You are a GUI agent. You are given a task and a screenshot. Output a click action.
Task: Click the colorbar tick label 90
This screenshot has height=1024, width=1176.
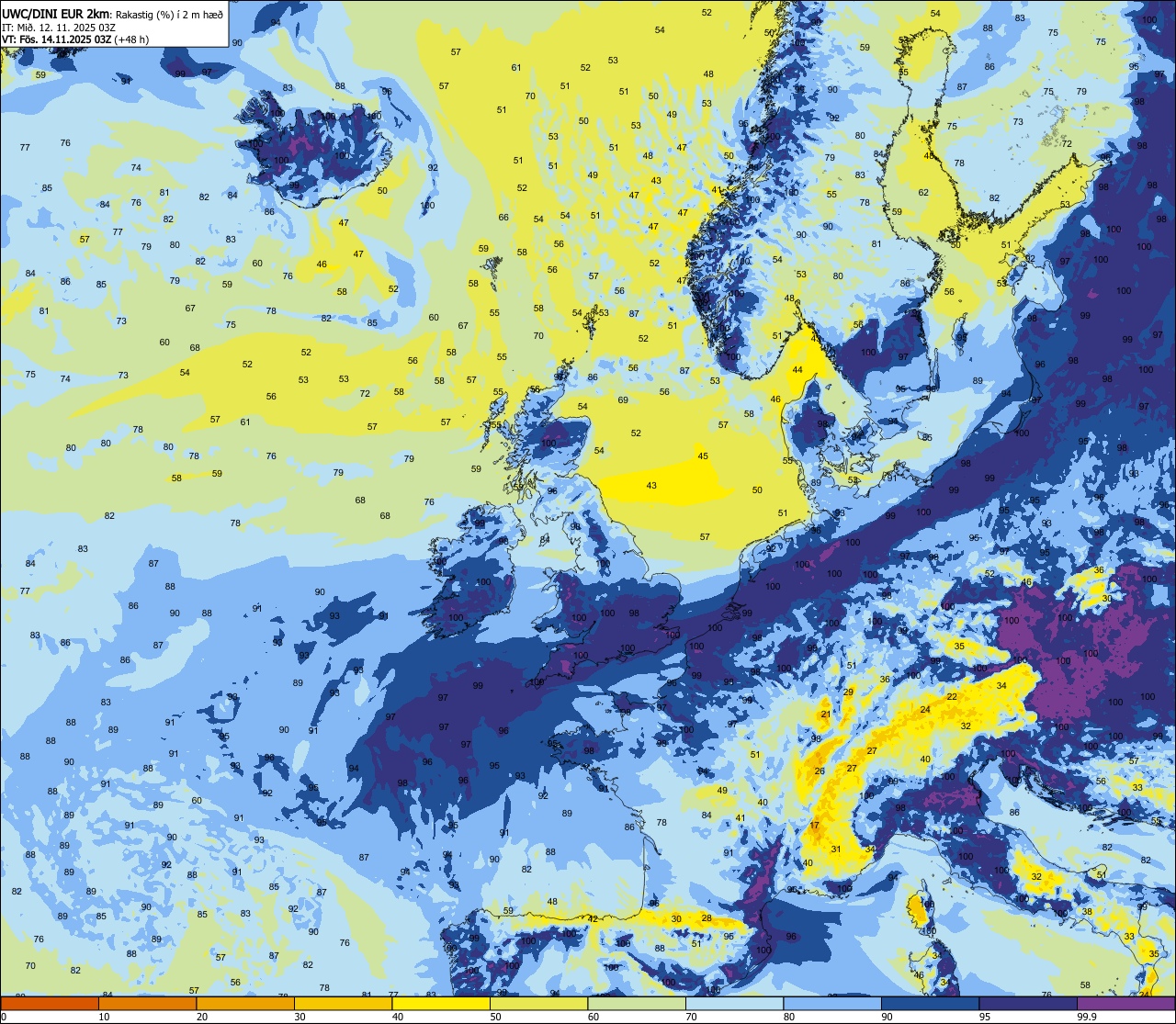(x=887, y=1017)
